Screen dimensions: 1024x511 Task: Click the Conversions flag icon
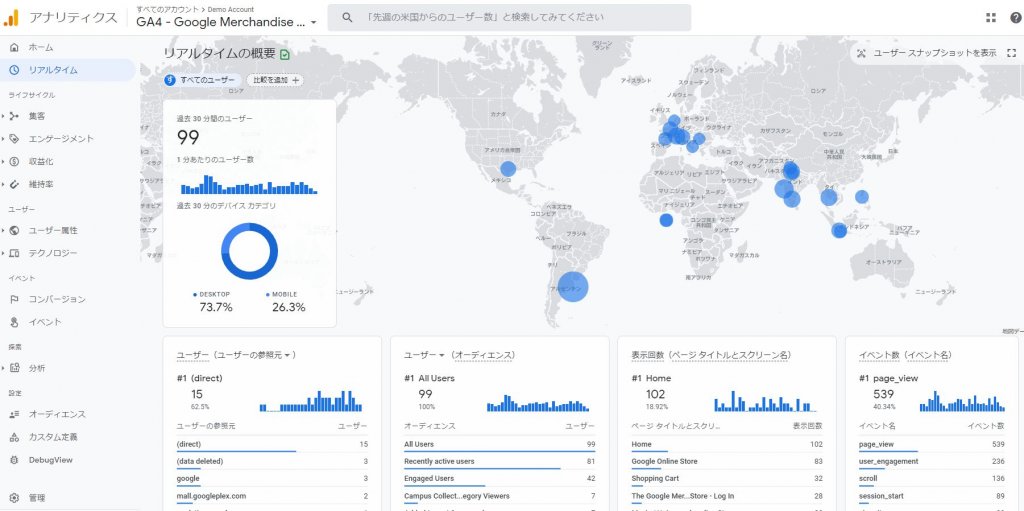[14, 299]
